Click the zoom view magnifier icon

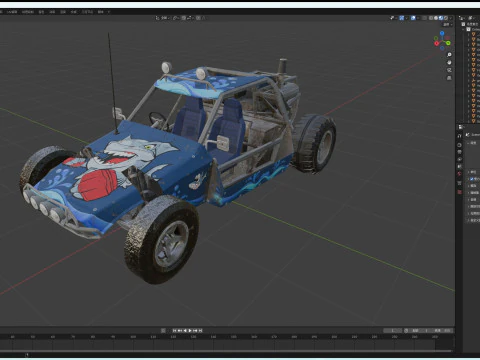click(x=449, y=55)
